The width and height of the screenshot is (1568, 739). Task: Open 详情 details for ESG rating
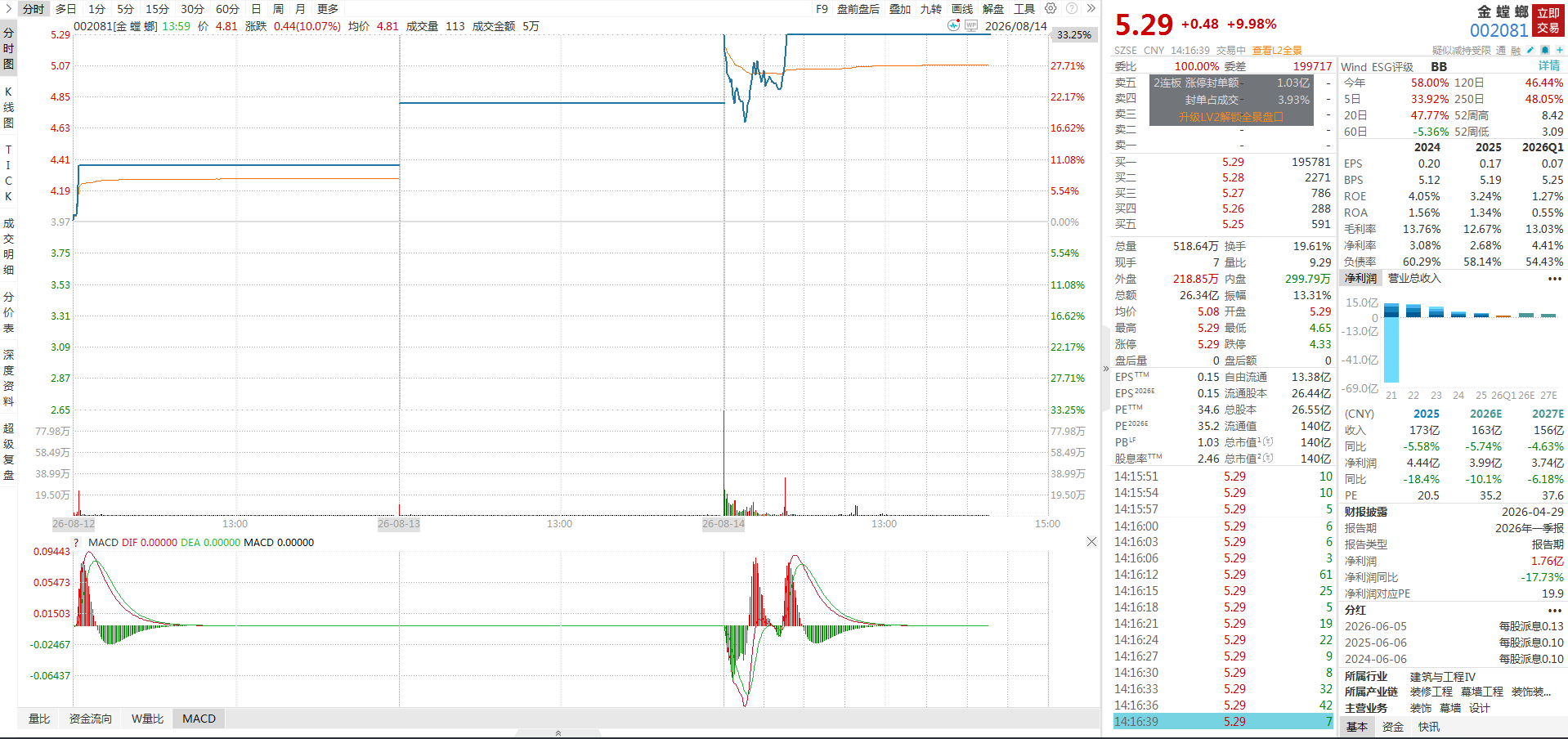(x=1549, y=66)
